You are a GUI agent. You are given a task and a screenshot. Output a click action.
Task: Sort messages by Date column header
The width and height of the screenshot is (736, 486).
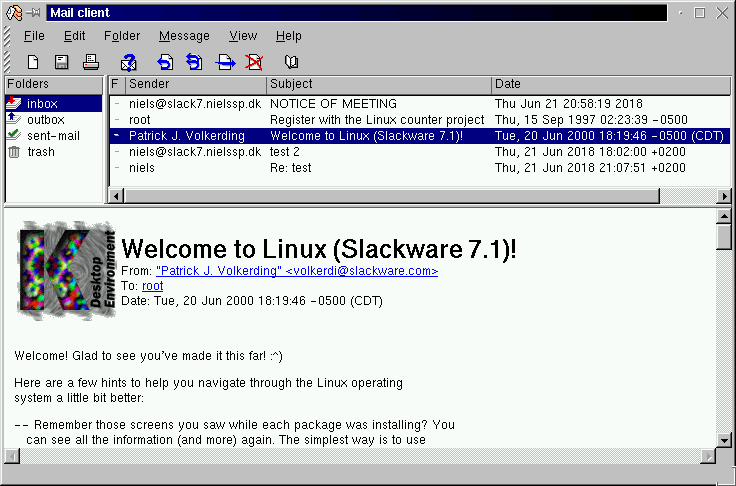pyautogui.click(x=610, y=84)
